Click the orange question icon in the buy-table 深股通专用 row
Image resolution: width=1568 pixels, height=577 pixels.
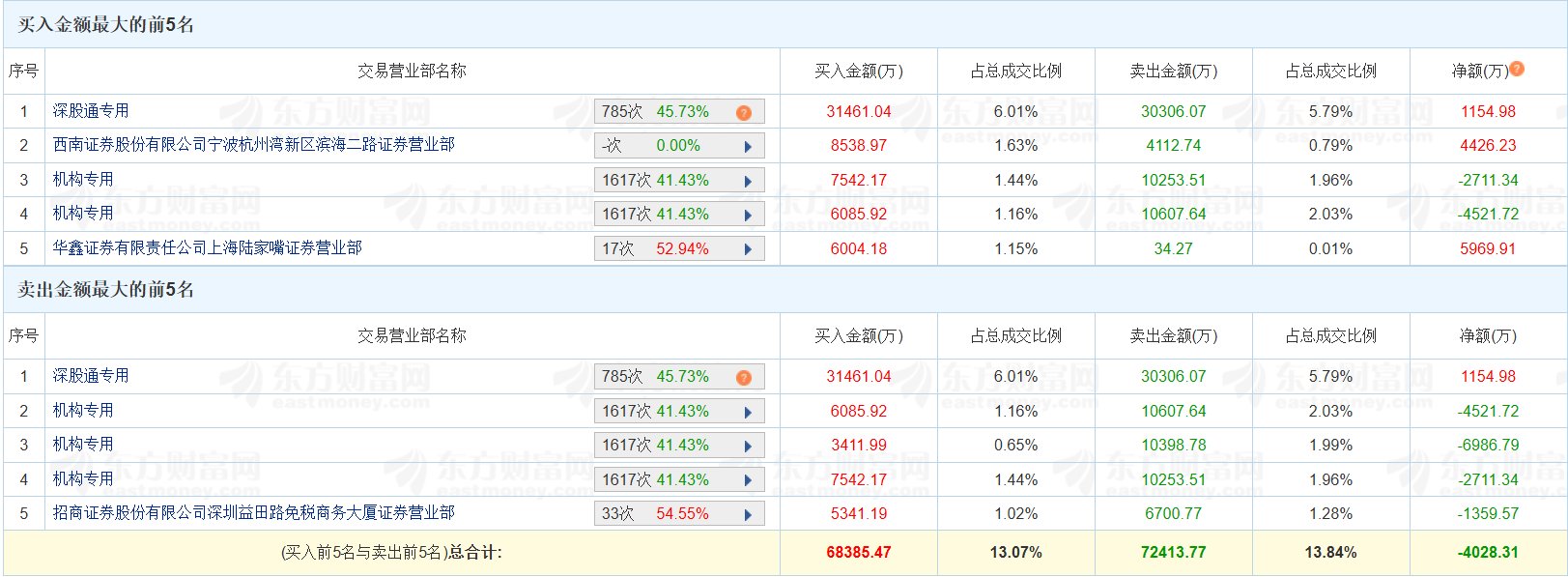(743, 112)
